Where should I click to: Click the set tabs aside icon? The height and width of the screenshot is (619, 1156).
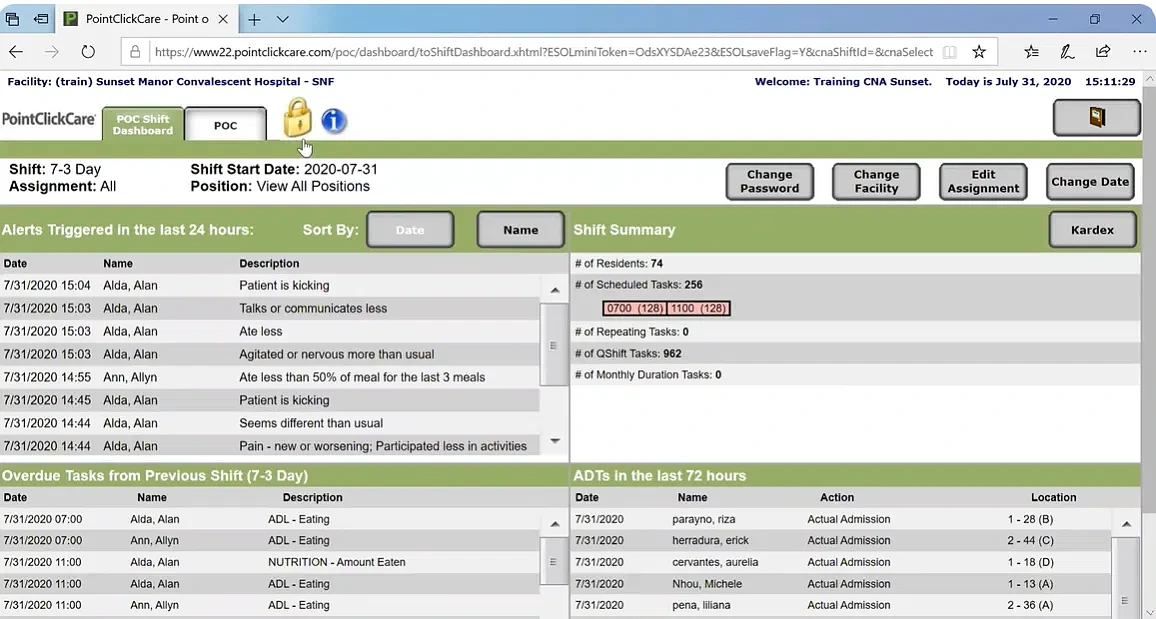point(41,19)
